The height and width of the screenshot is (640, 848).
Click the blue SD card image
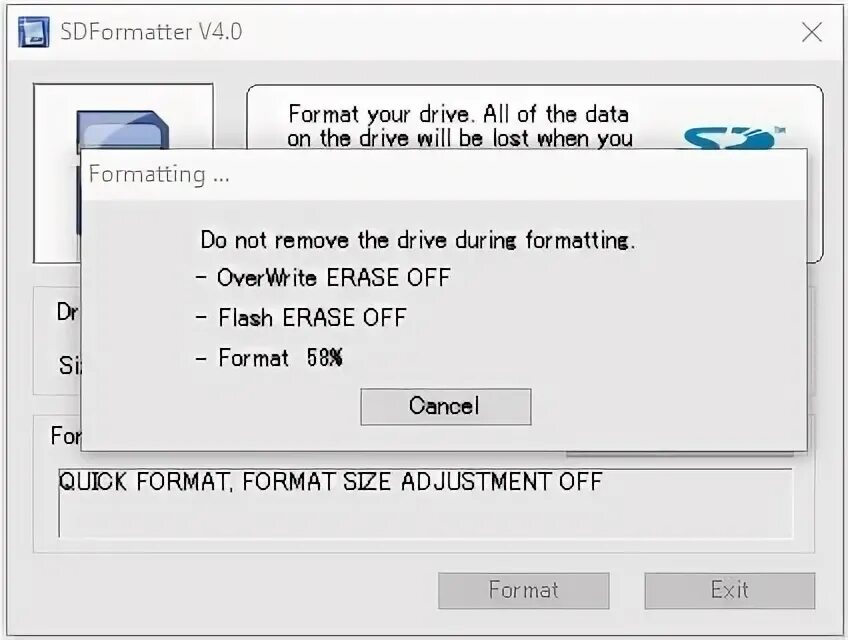point(122,129)
